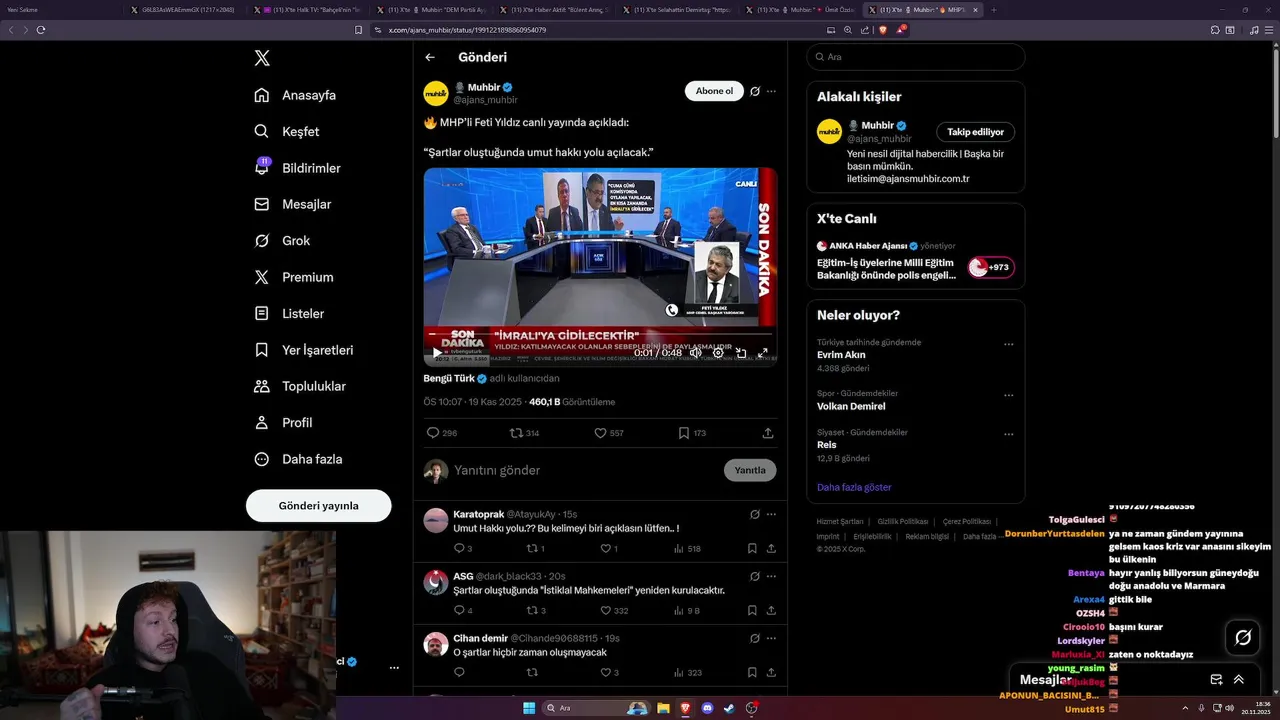Click the Yanıtla button
The height and width of the screenshot is (720, 1280).
tap(750, 470)
